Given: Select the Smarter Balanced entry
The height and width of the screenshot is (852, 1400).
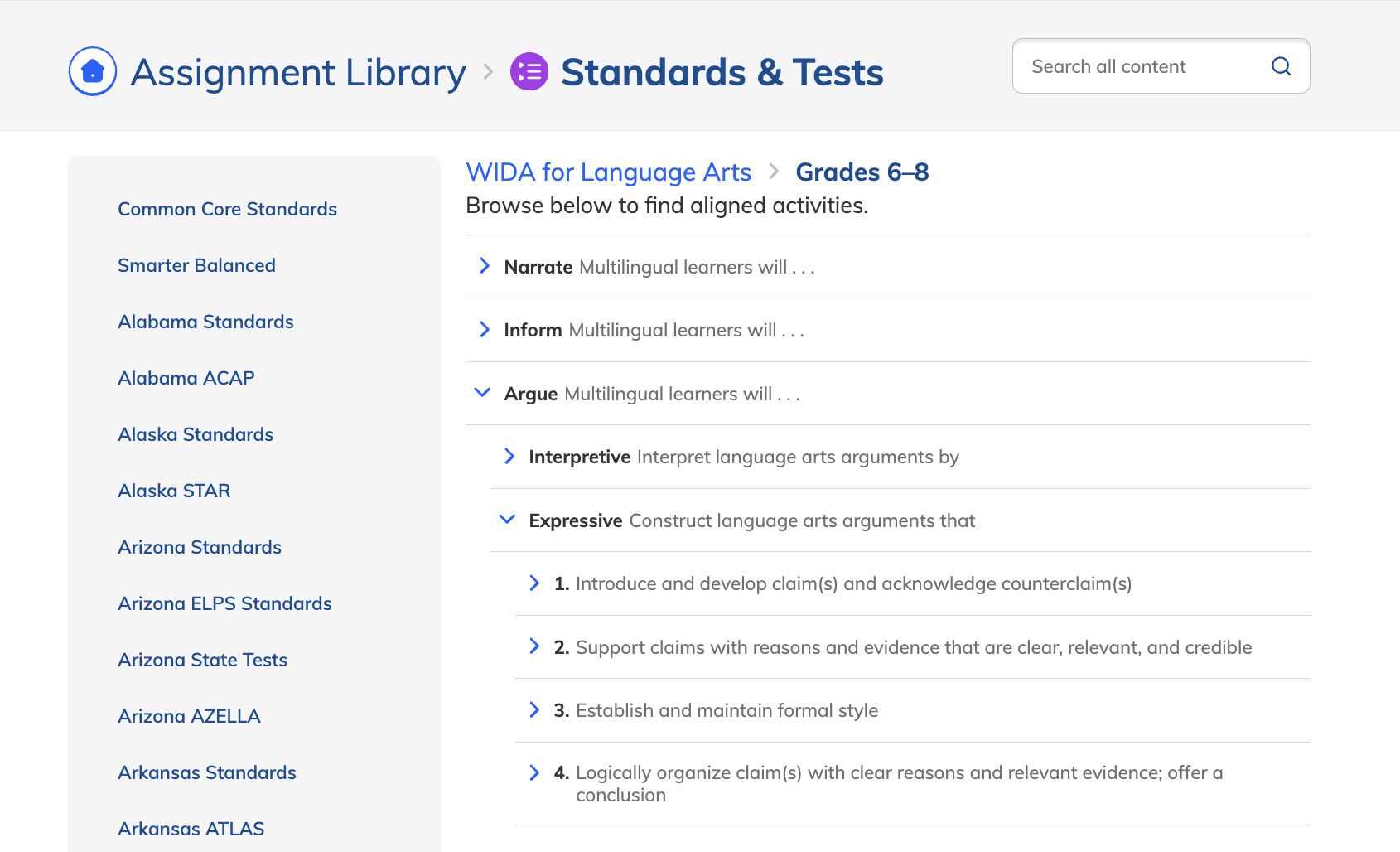Looking at the screenshot, I should pos(196,265).
